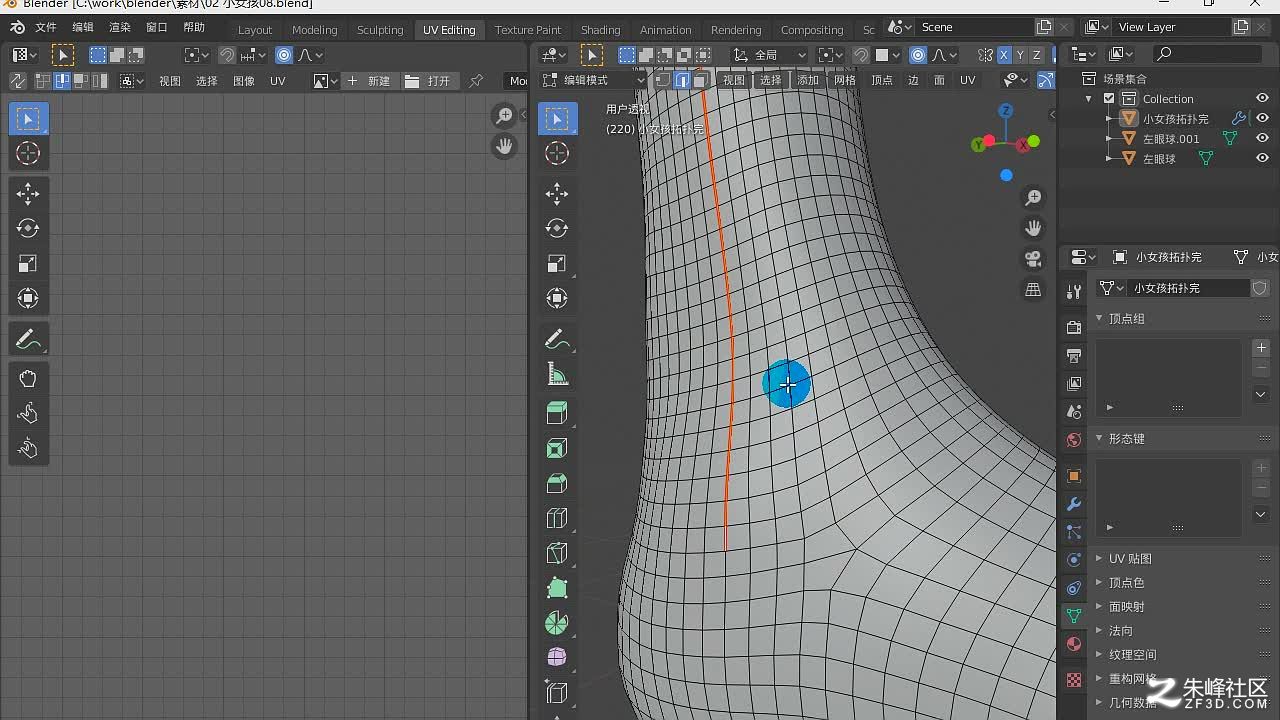
Task: Select the Rotate tool in 3D viewport
Action: pyautogui.click(x=557, y=228)
